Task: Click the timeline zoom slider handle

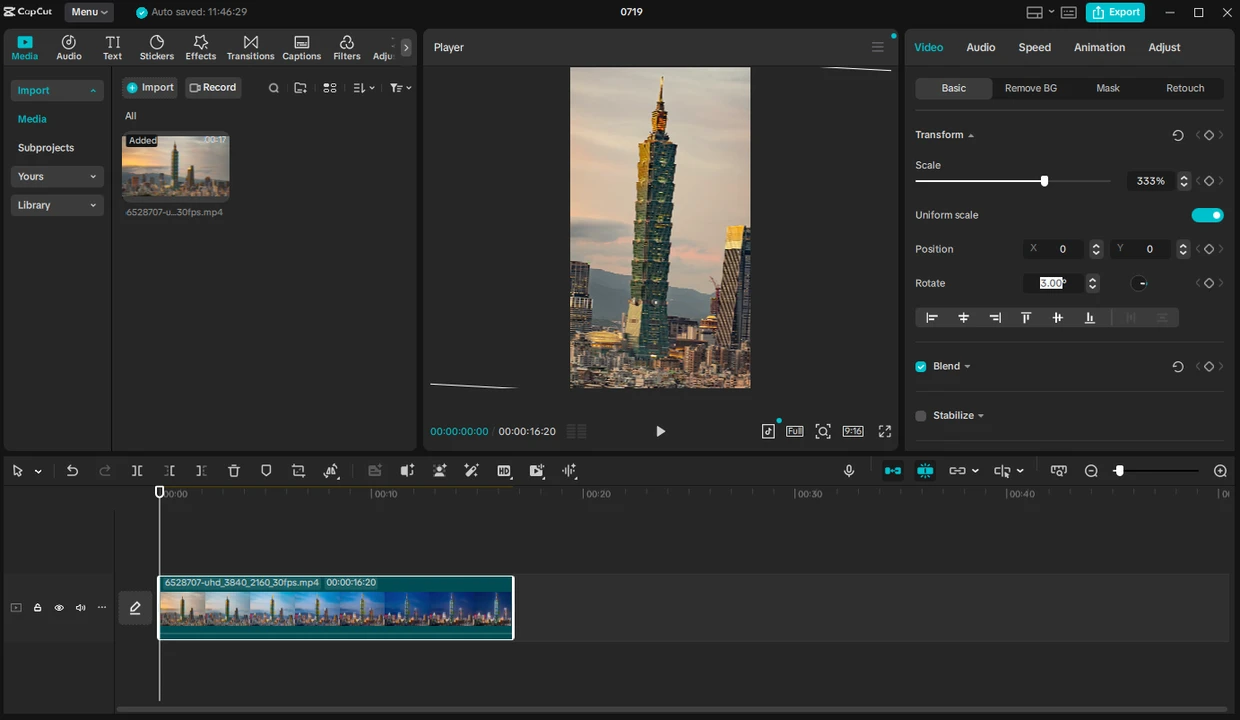Action: click(1119, 471)
